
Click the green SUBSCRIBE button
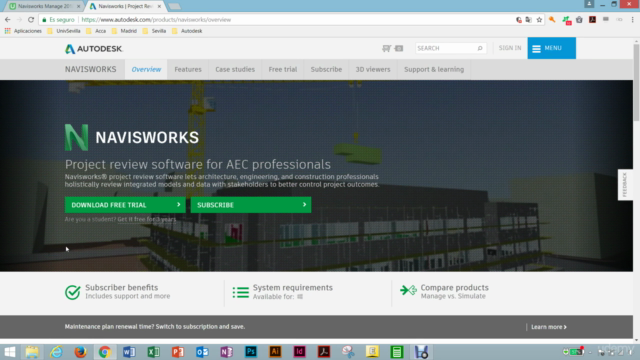tap(251, 205)
